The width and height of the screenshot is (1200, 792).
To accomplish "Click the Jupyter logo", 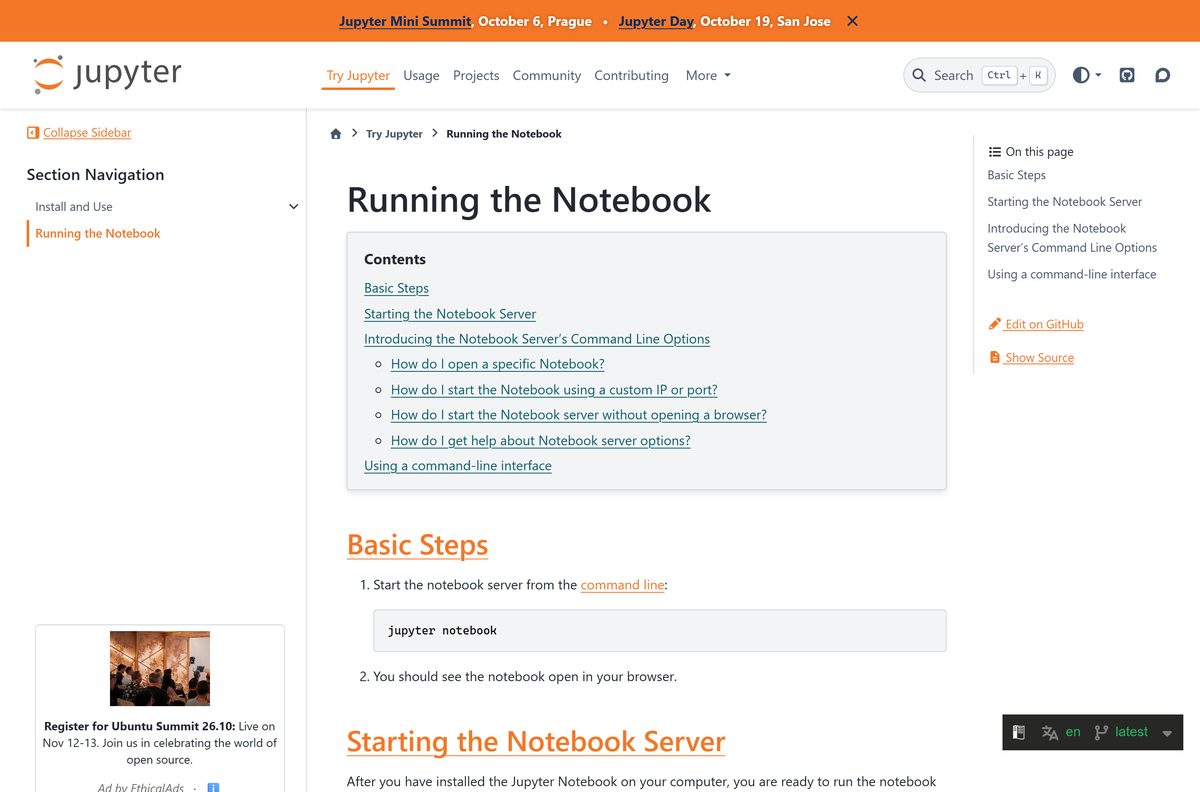I will [x=107, y=75].
